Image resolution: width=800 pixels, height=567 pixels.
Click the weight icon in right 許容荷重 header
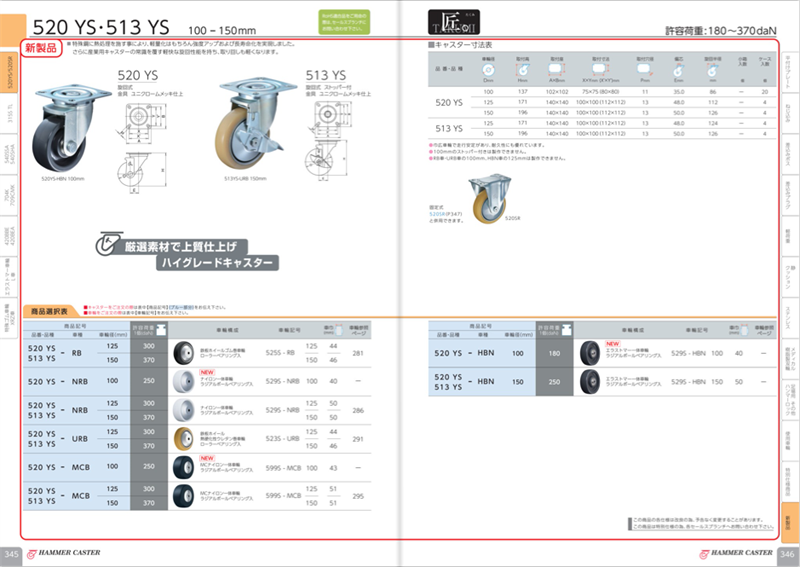coord(565,330)
